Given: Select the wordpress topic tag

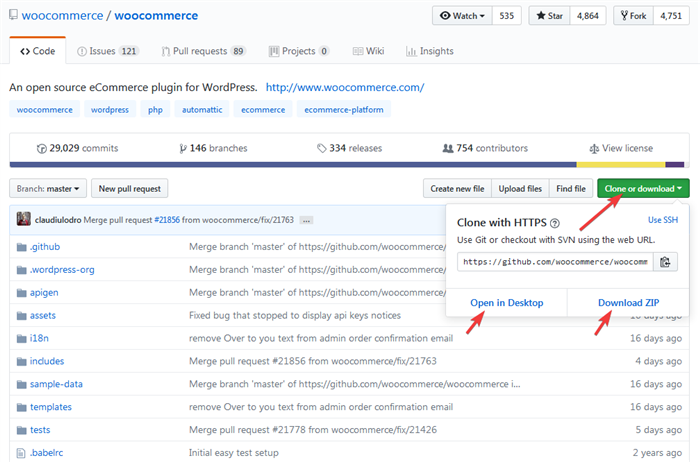Looking at the screenshot, I should click(110, 109).
